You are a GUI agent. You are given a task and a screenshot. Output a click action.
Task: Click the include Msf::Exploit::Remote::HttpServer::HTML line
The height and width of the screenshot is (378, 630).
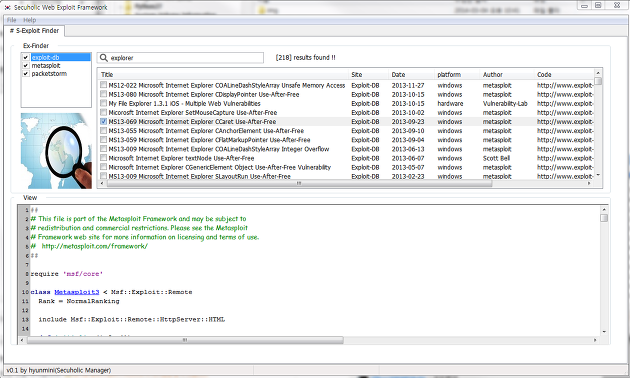click(x=132, y=319)
